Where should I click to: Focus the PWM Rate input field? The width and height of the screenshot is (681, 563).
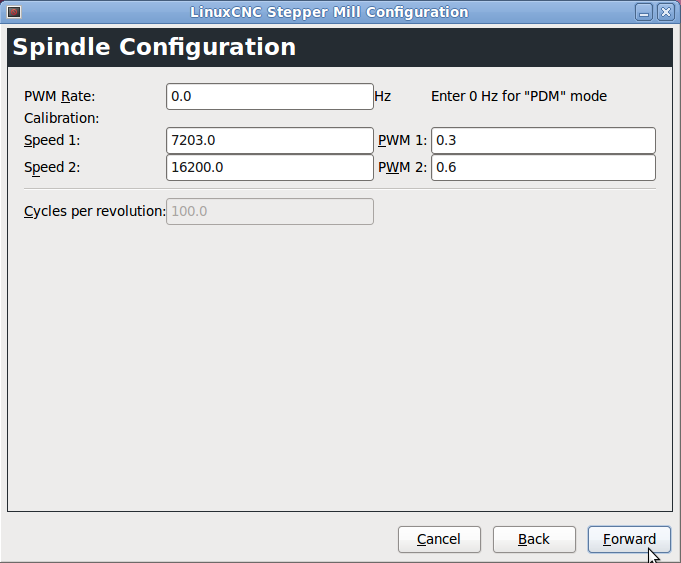pyautogui.click(x=270, y=96)
